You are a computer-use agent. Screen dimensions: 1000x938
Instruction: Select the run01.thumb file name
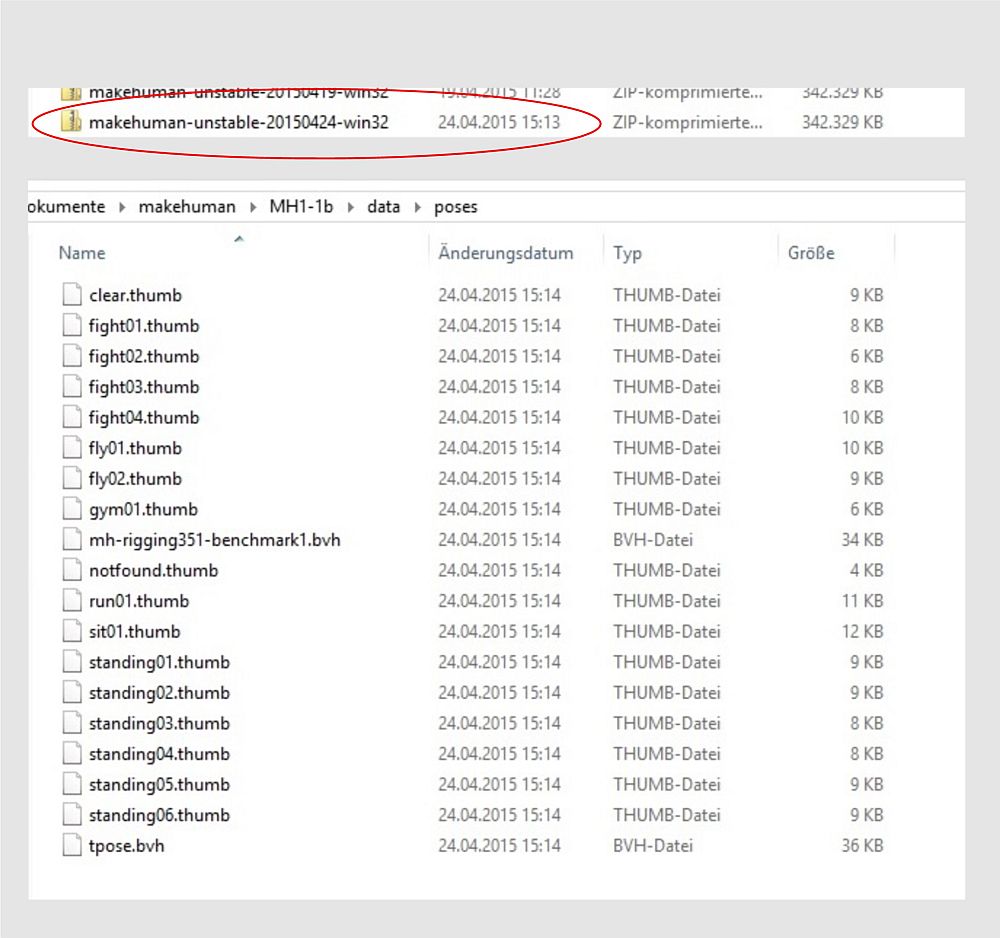pyautogui.click(x=139, y=601)
